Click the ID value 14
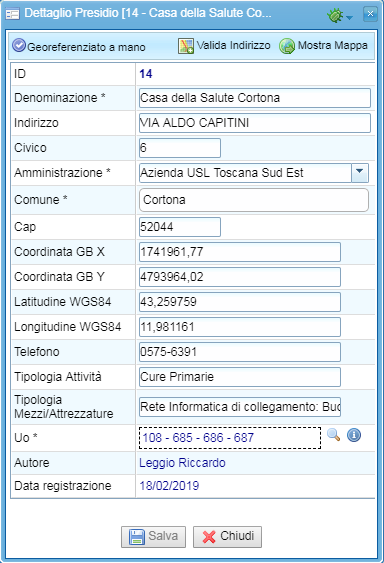This screenshot has width=384, height=563. click(x=146, y=74)
